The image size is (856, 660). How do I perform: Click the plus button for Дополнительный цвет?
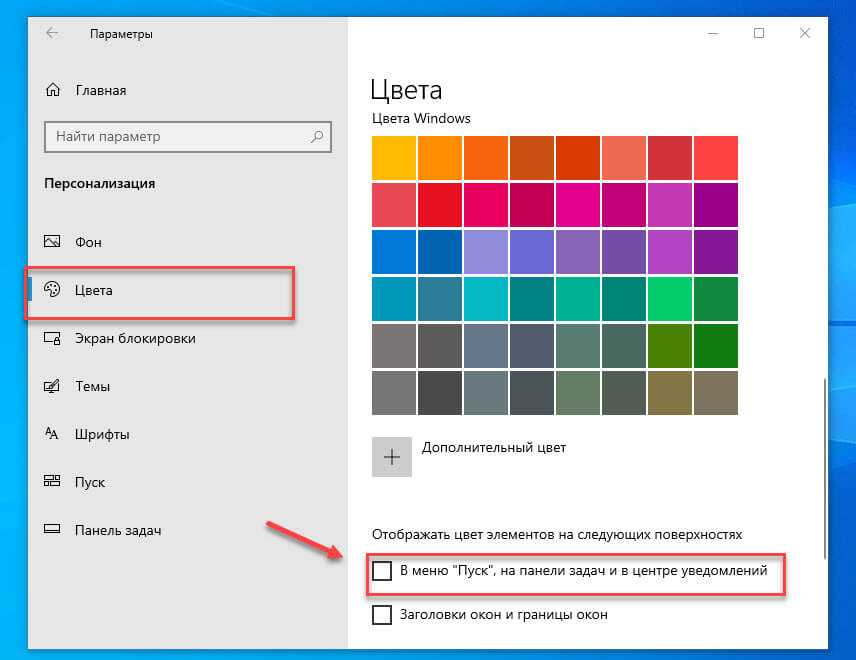[392, 457]
